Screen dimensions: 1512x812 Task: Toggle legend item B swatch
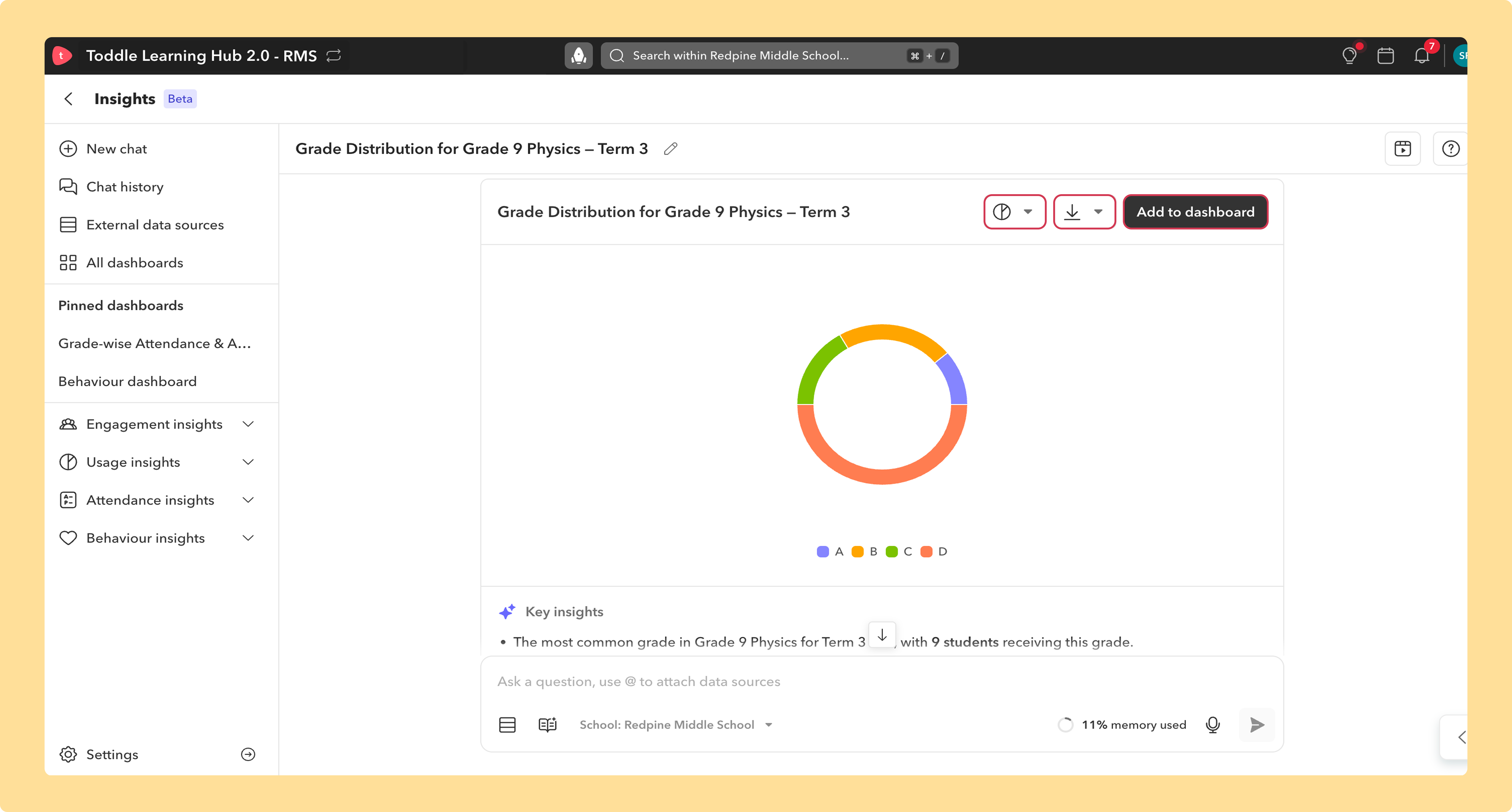[x=857, y=552]
